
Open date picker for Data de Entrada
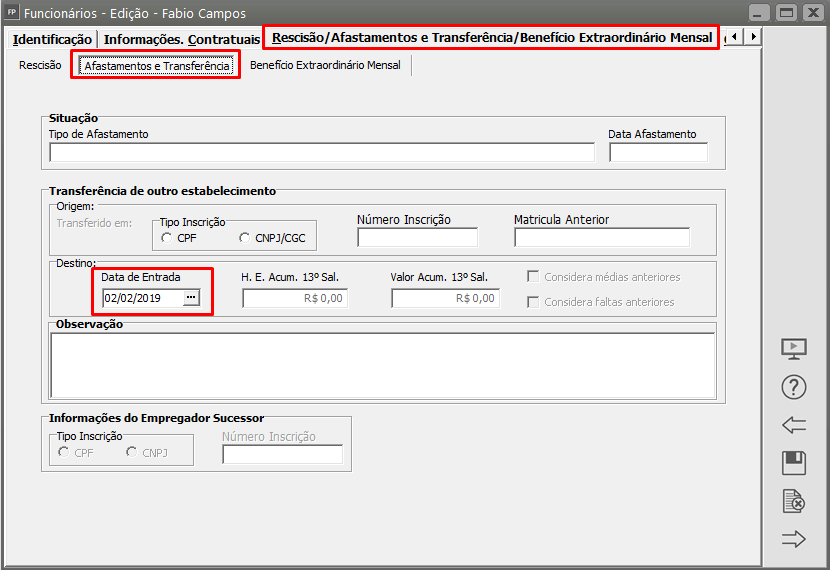pos(191,298)
